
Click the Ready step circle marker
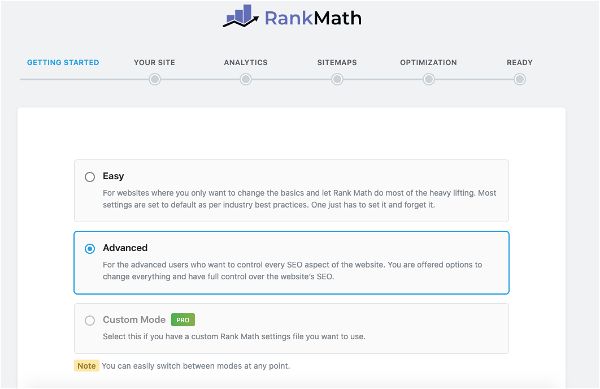(520, 79)
